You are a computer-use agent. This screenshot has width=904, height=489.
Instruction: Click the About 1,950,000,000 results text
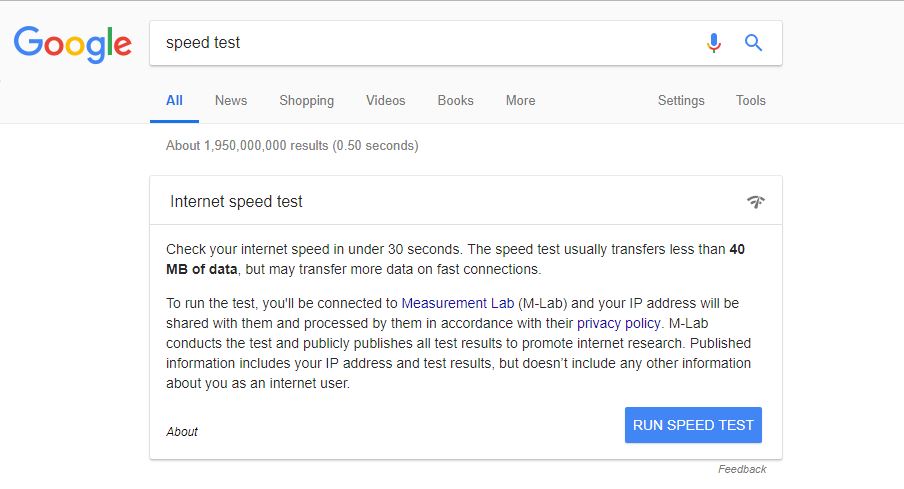(292, 145)
